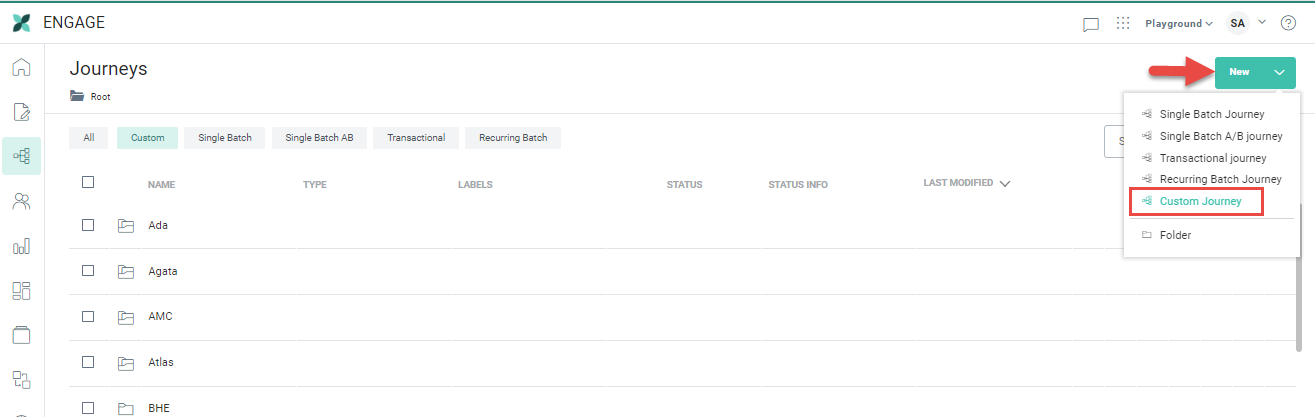This screenshot has height=417, width=1315.
Task: Open the AMC folder
Action: (x=160, y=316)
